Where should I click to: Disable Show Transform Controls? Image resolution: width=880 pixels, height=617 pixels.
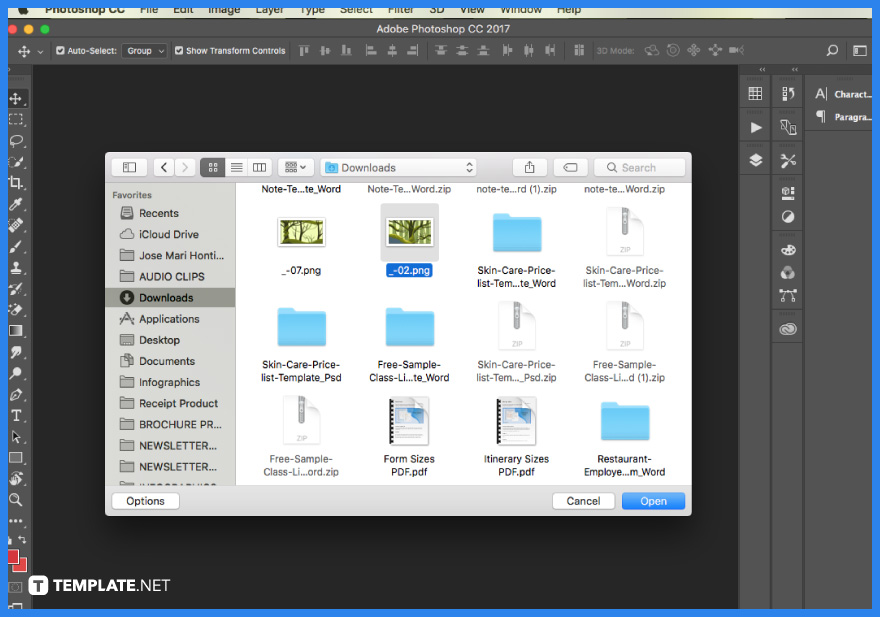click(177, 49)
